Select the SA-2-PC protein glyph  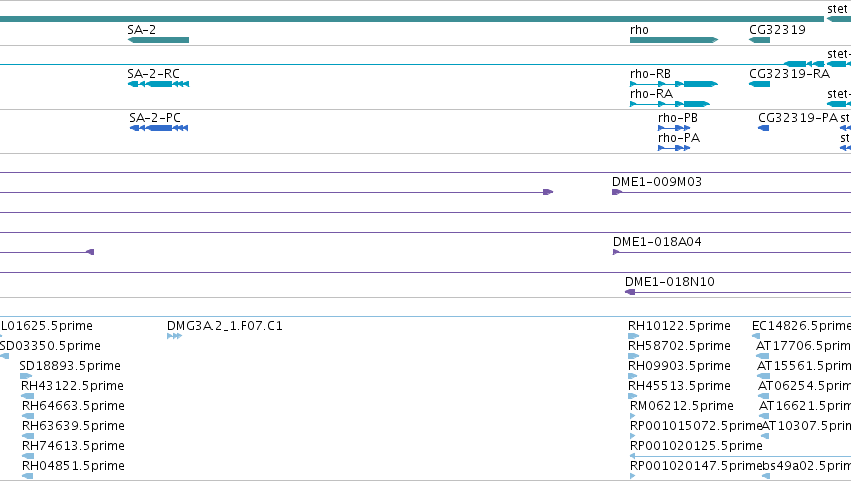click(x=159, y=128)
